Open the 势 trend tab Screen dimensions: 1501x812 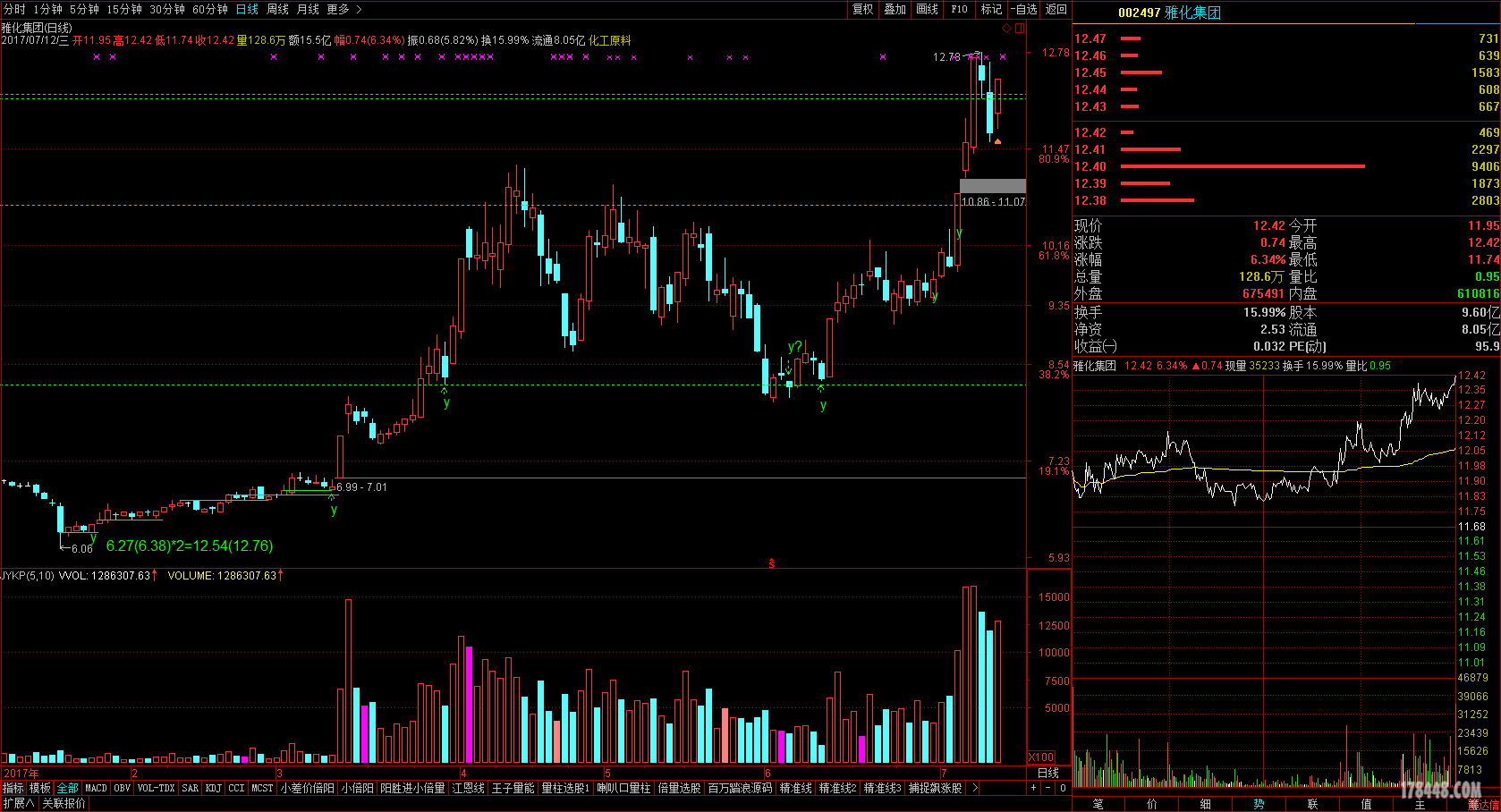pyautogui.click(x=1259, y=804)
